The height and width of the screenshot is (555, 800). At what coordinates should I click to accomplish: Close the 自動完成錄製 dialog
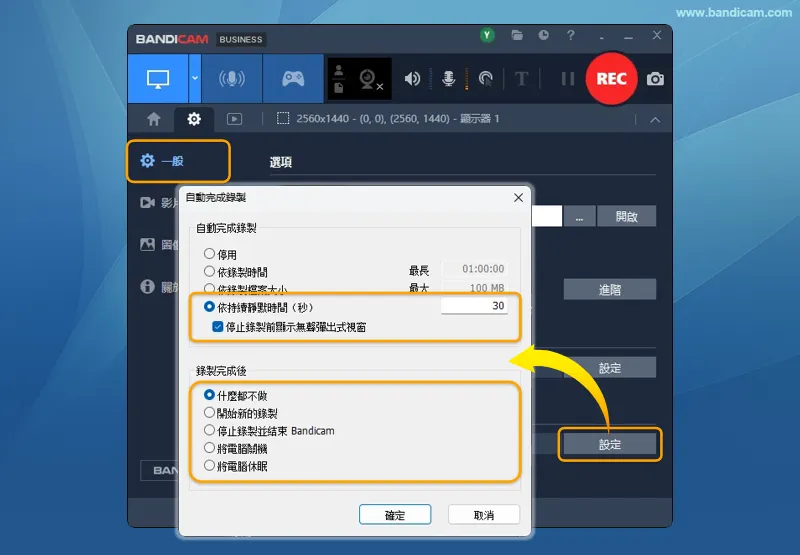518,198
